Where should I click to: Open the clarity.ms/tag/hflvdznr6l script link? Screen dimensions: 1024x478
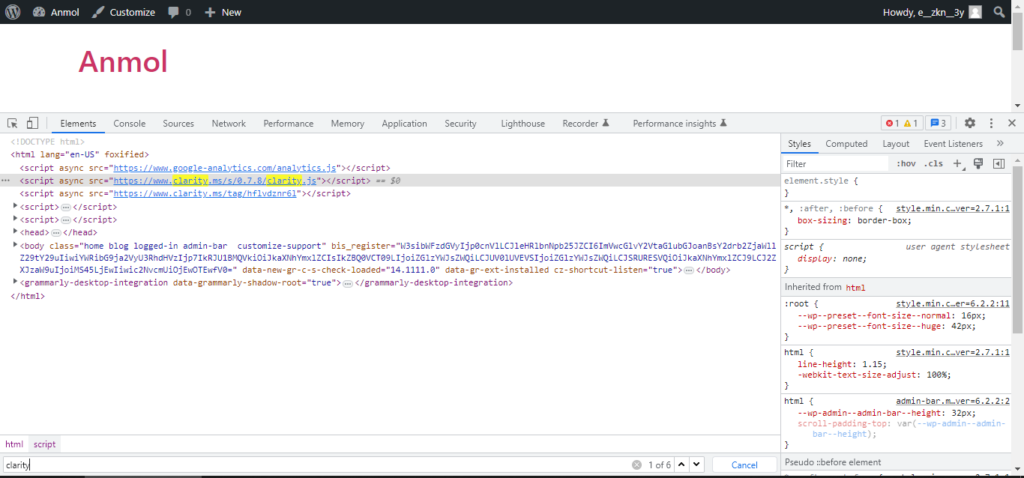(205, 194)
